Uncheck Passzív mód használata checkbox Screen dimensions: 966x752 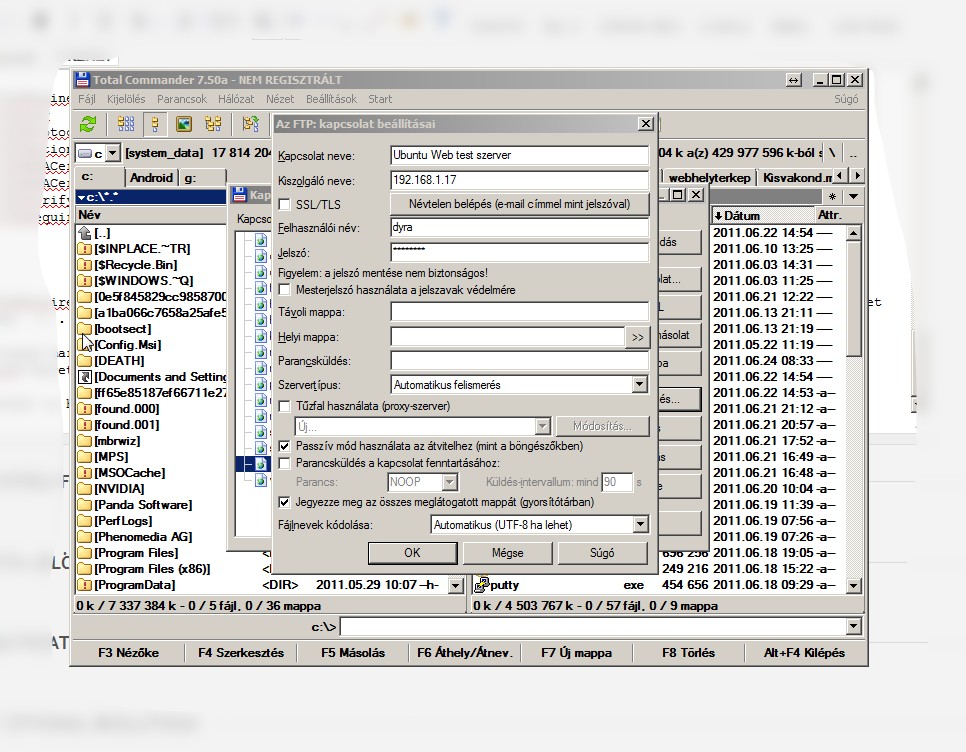click(x=285, y=446)
